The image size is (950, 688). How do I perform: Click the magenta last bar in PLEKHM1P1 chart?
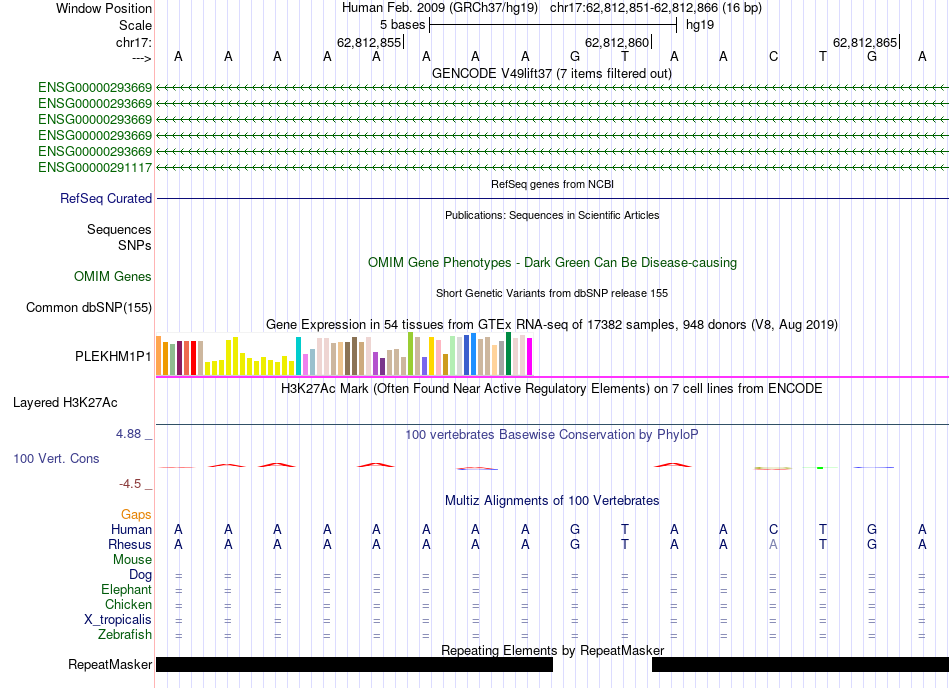click(530, 357)
